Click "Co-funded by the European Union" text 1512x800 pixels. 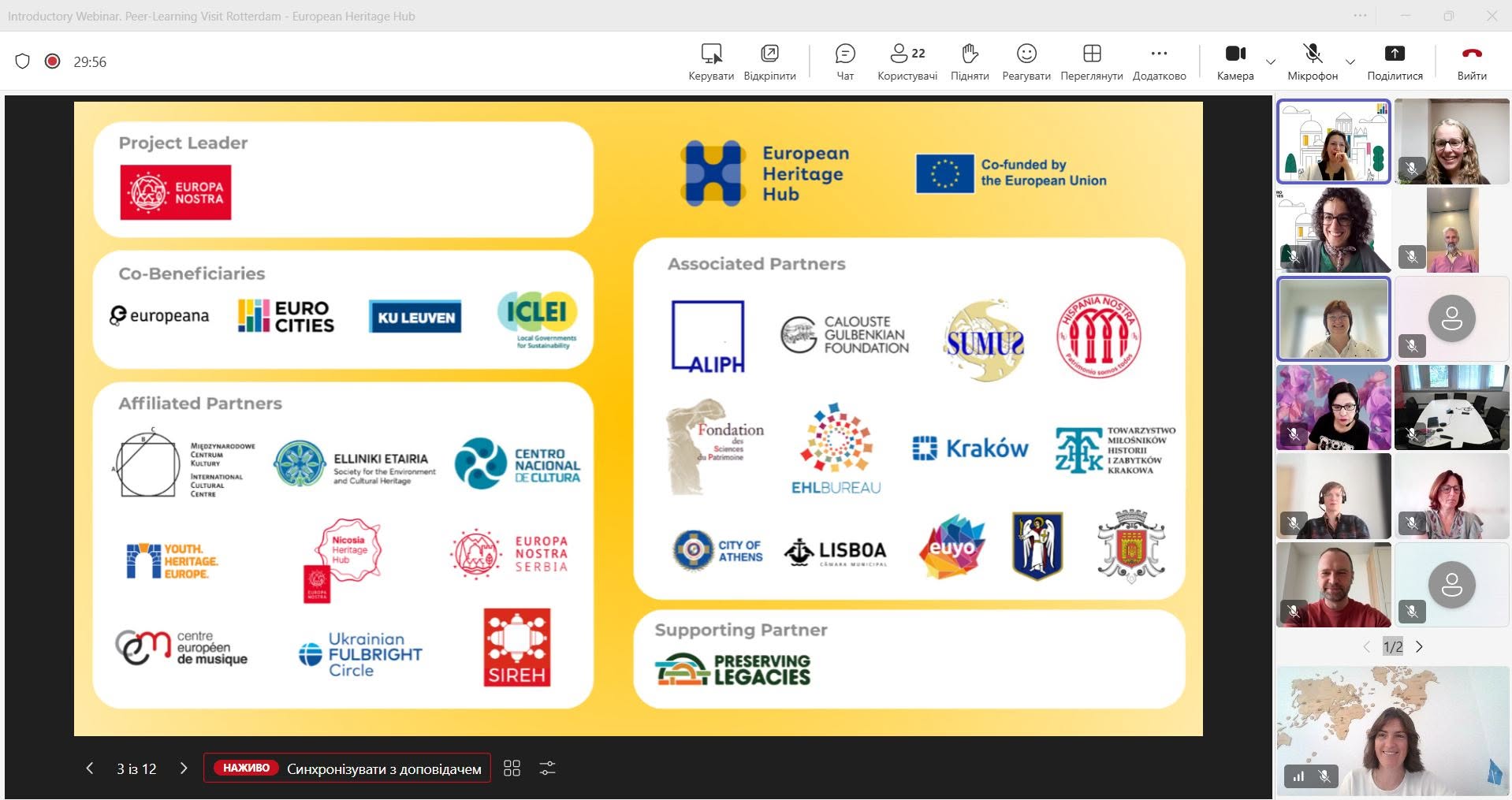1044,173
